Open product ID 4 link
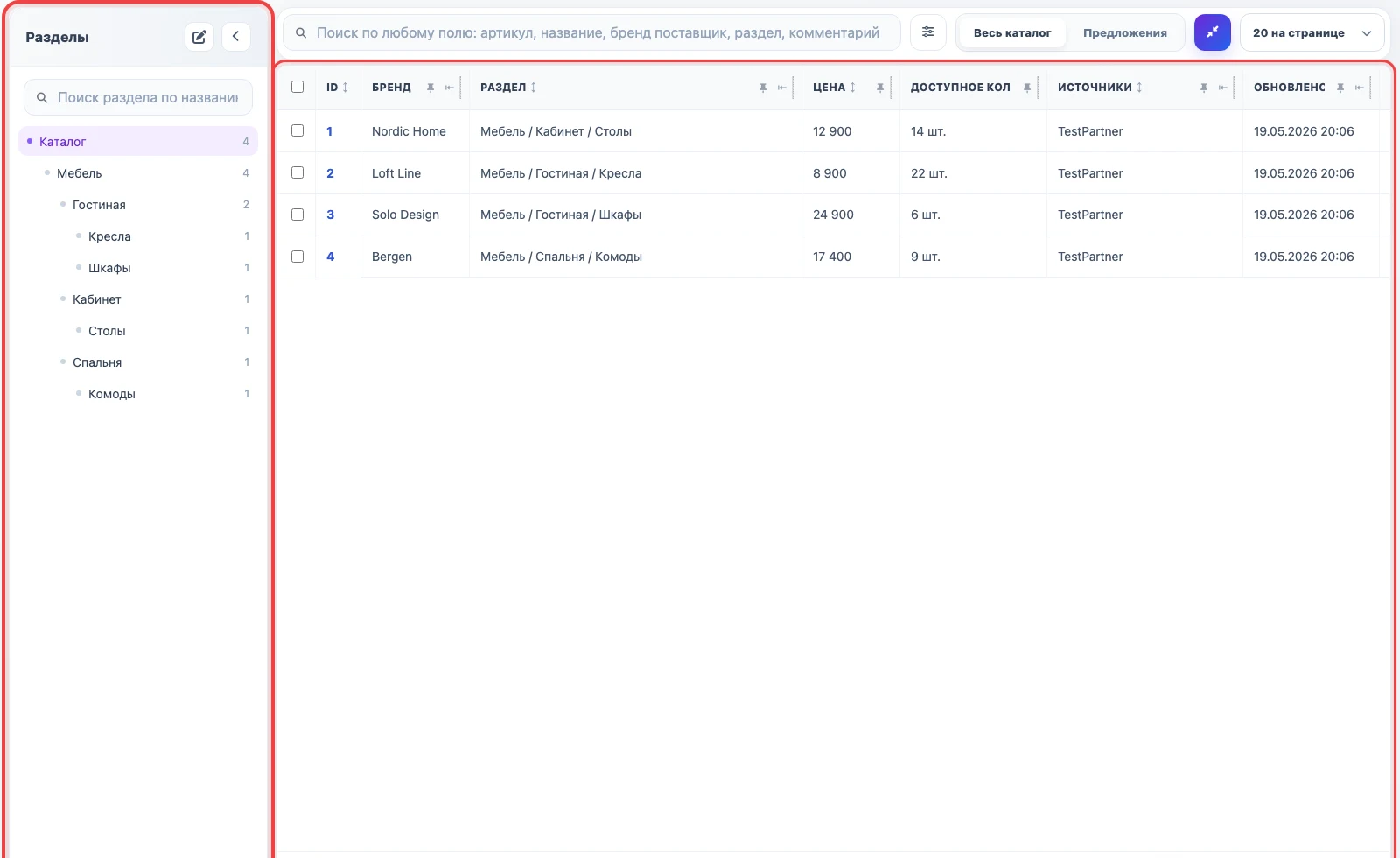The width and height of the screenshot is (1400, 858). point(330,257)
